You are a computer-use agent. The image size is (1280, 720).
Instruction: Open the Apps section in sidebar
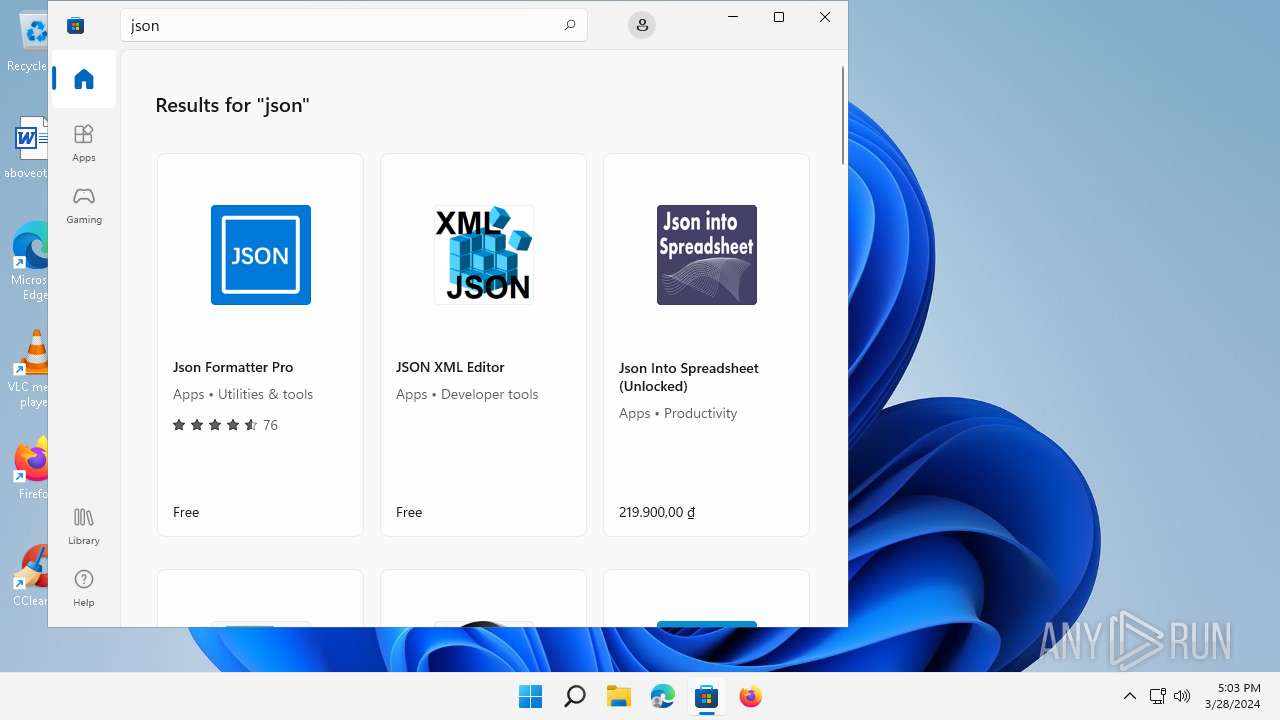(84, 143)
